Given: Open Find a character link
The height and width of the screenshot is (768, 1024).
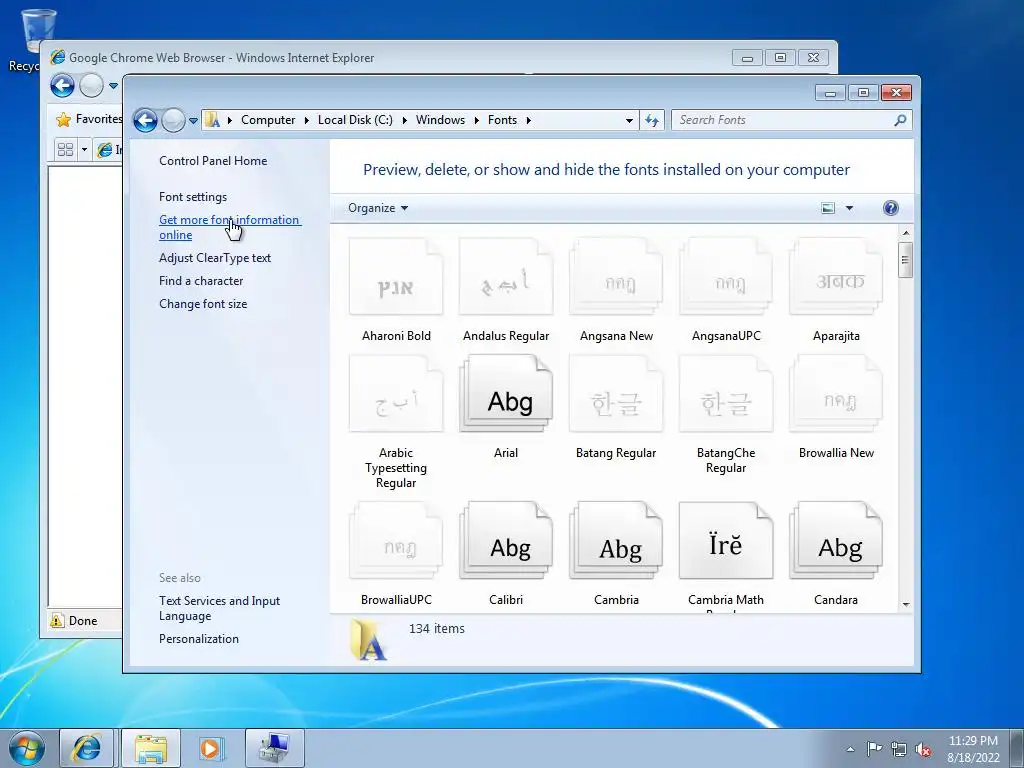Looking at the screenshot, I should (201, 281).
